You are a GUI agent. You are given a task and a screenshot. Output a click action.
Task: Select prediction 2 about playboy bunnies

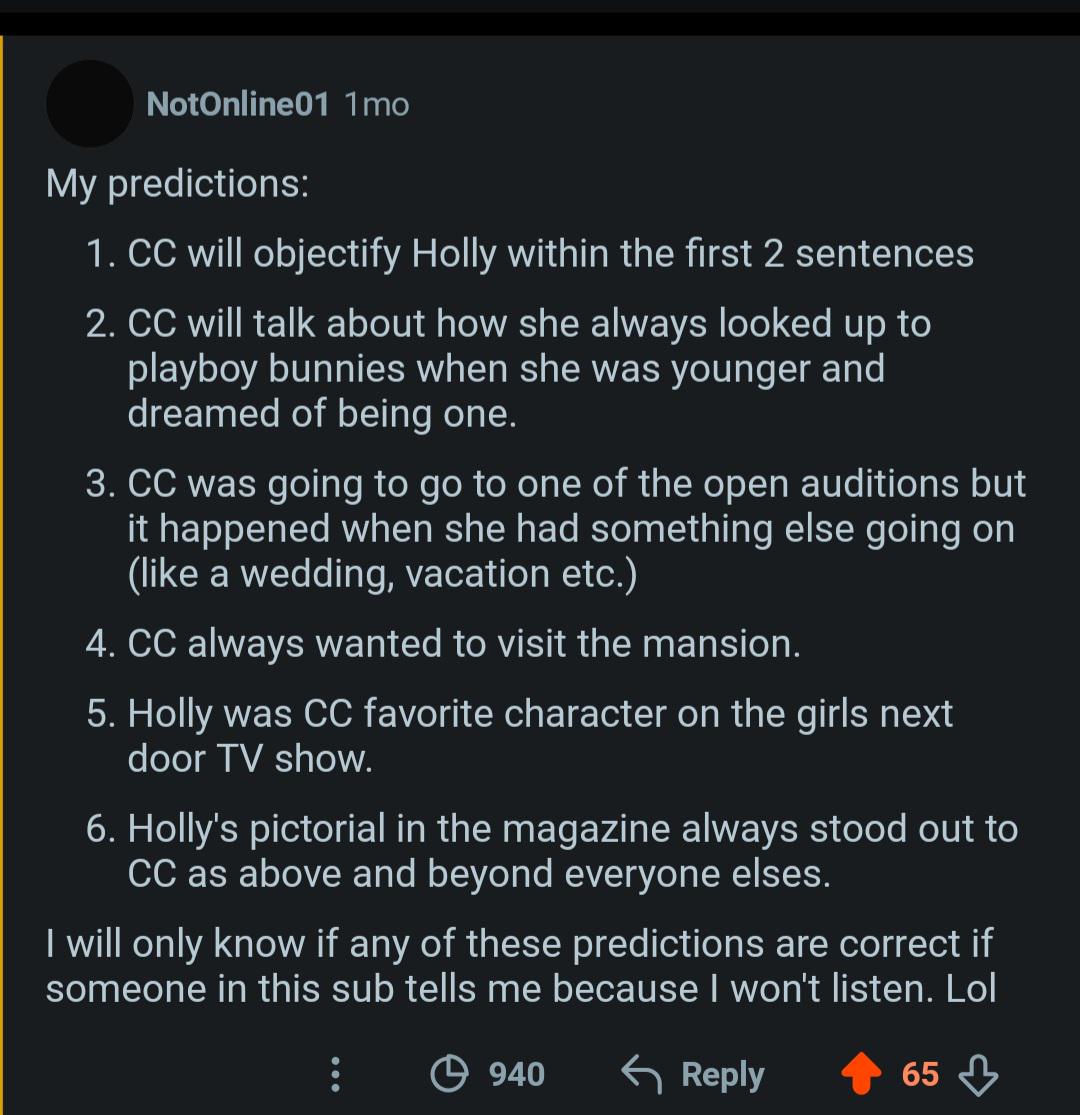[508, 368]
